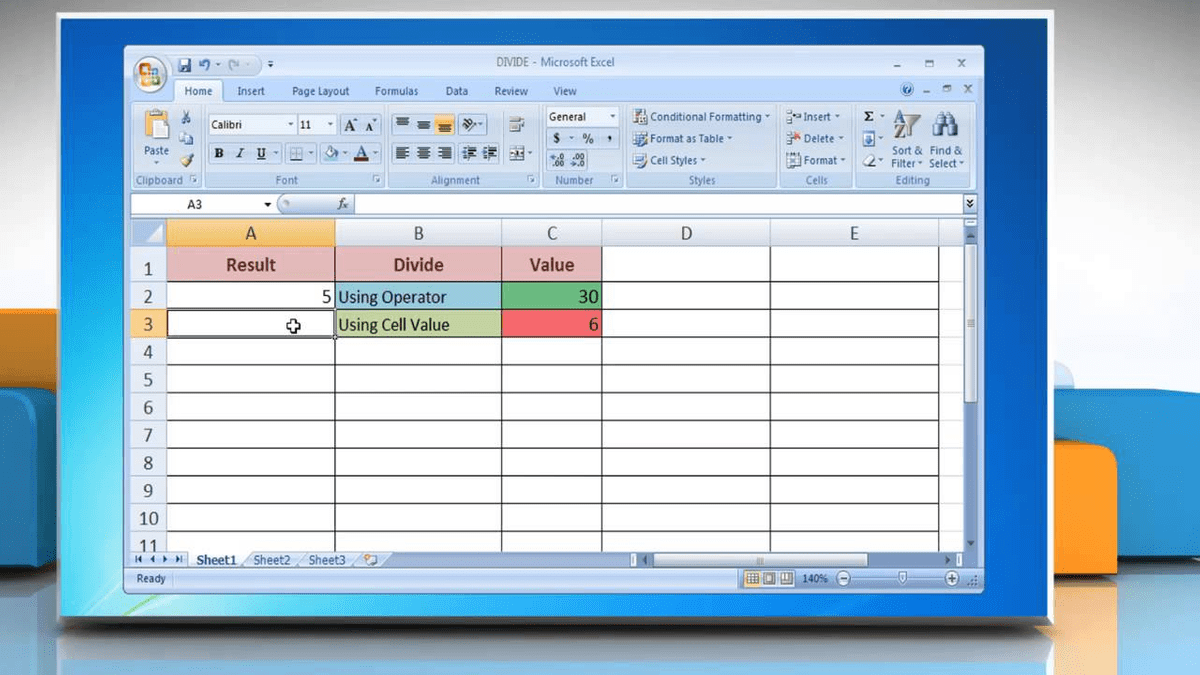Click the Percent Style icon
The image size is (1200, 675).
point(588,139)
